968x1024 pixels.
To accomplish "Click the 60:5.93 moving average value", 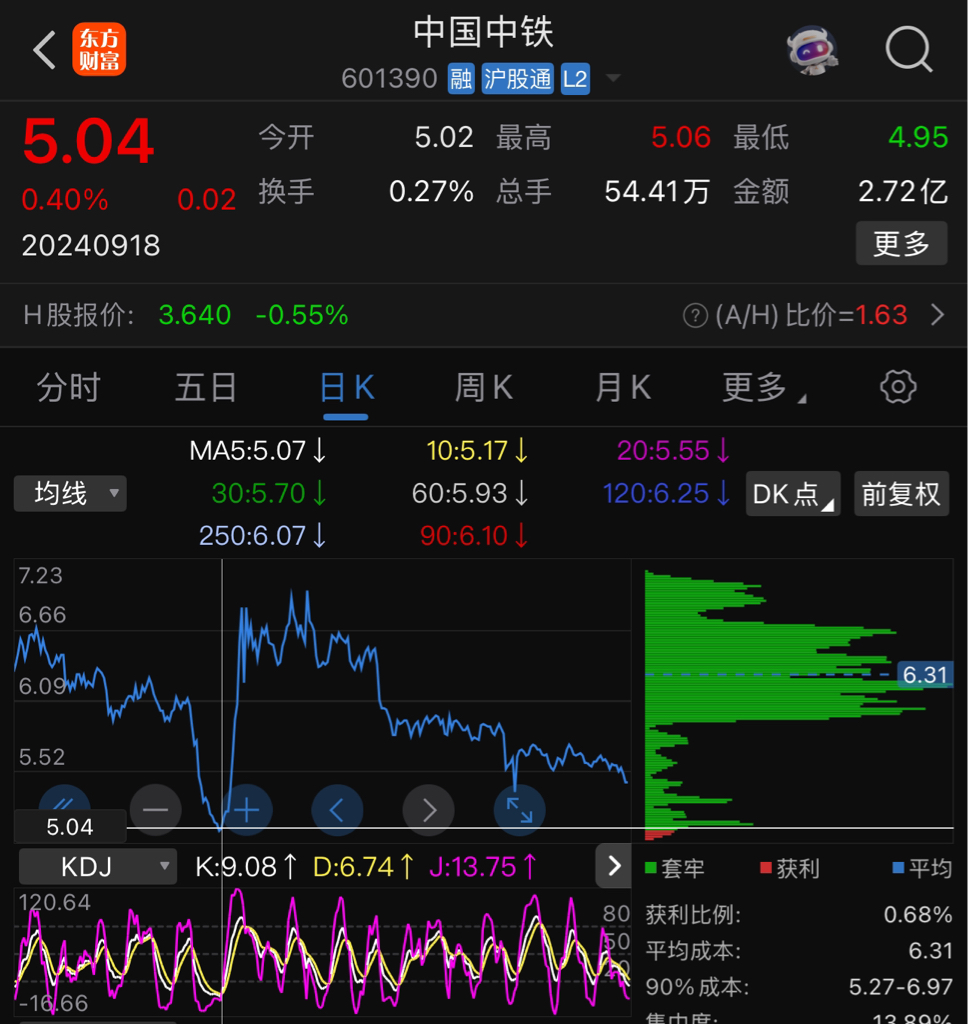I will (470, 493).
